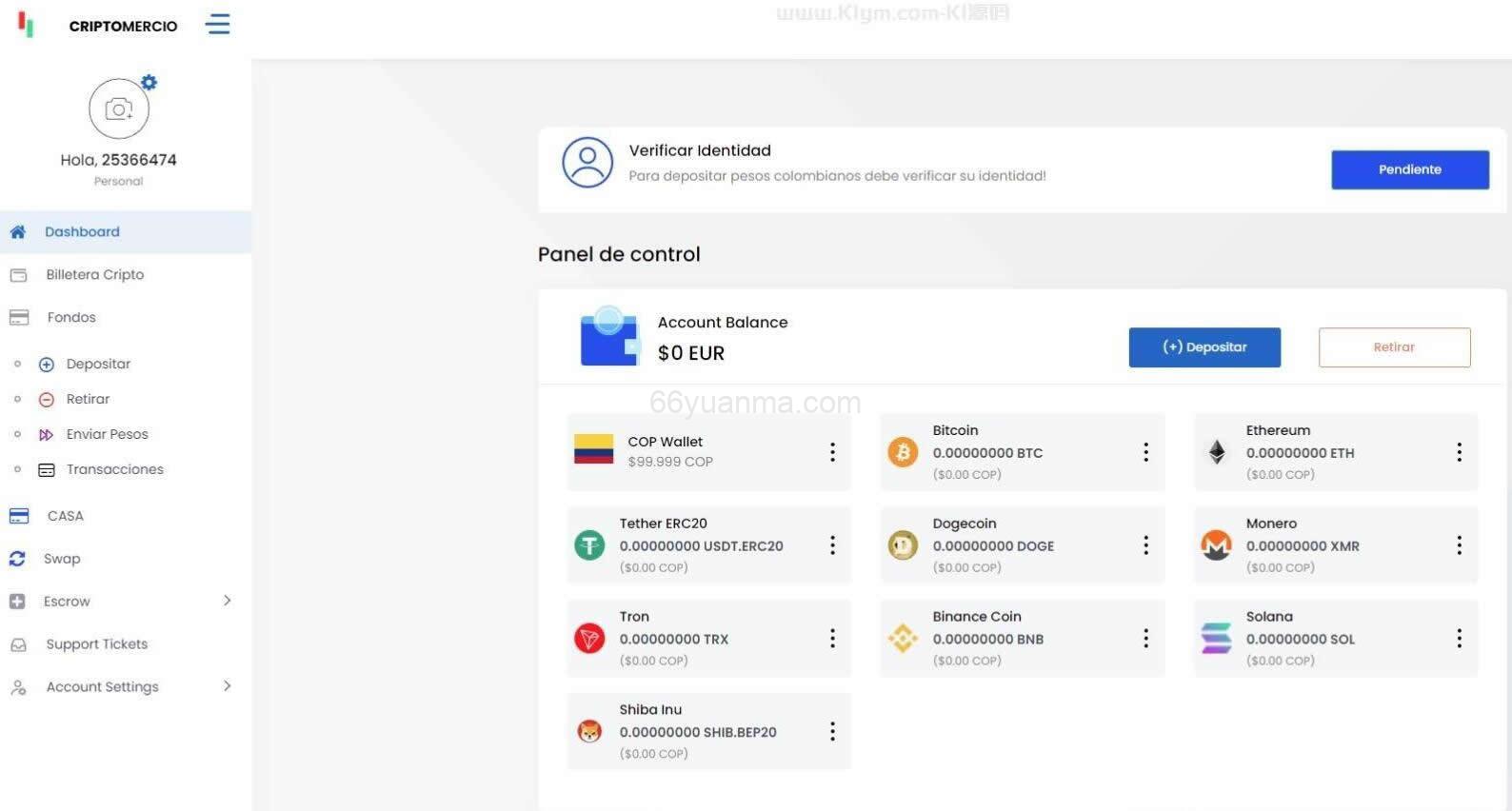Open COP Wallet three-dot options menu
The width and height of the screenshot is (1512, 811).
[832, 452]
